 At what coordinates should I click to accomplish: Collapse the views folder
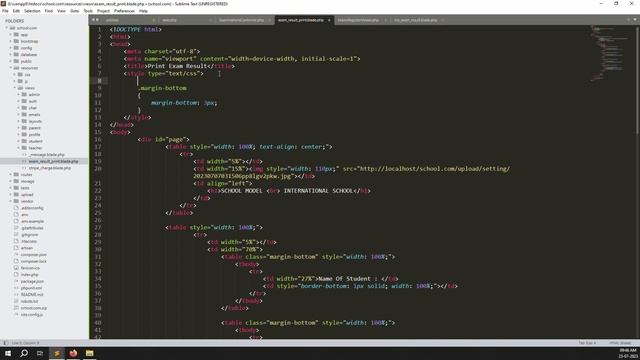pos(15,88)
